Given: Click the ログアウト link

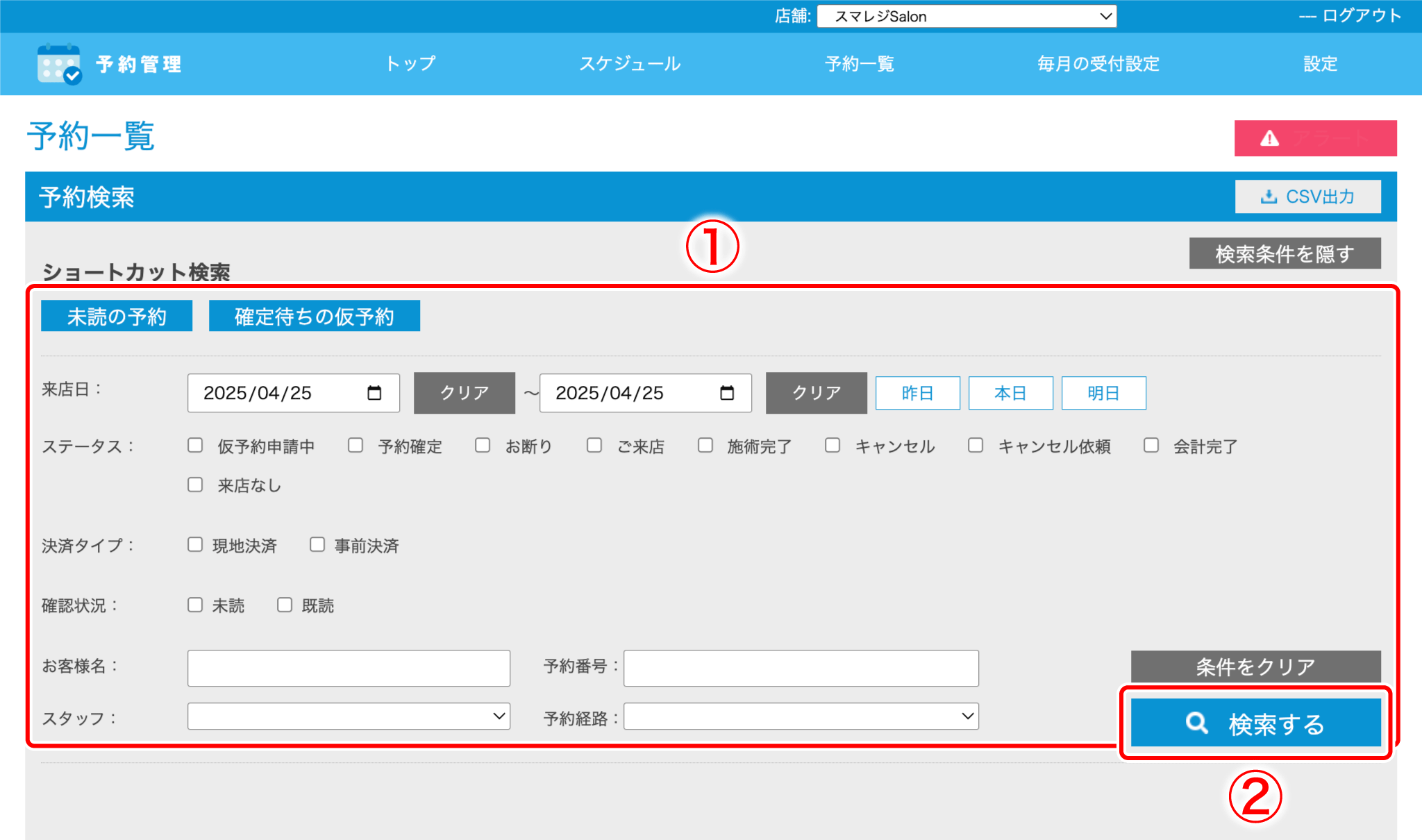Looking at the screenshot, I should point(1361,16).
